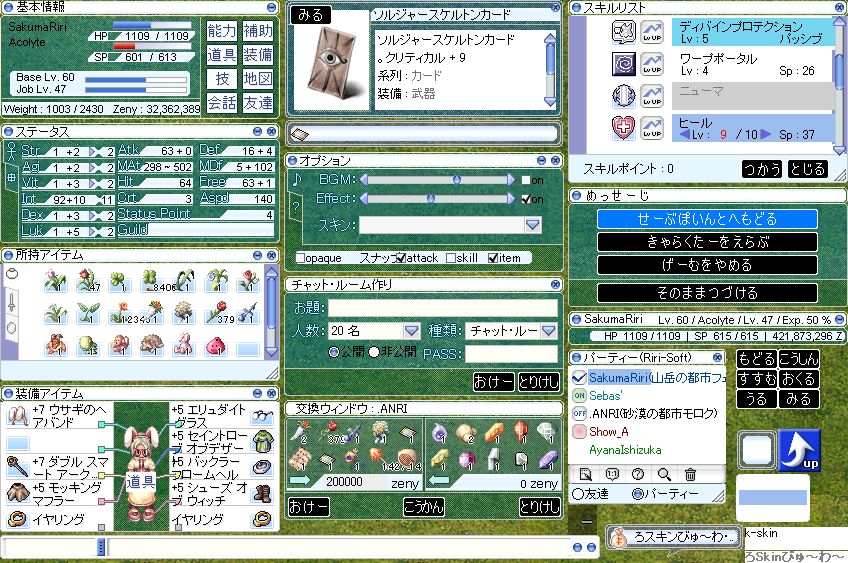
Task: Choose きゃらくたーをえらぶ
Action: click(707, 242)
